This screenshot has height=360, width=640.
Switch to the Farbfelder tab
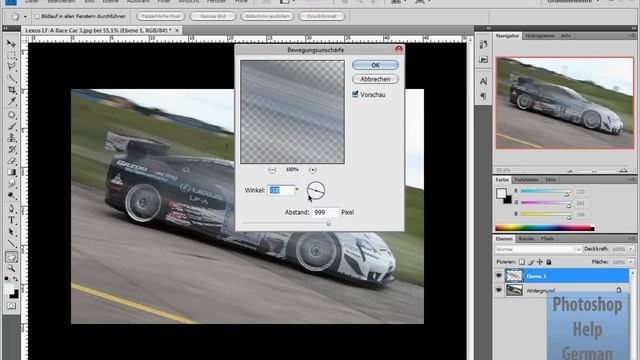point(527,180)
